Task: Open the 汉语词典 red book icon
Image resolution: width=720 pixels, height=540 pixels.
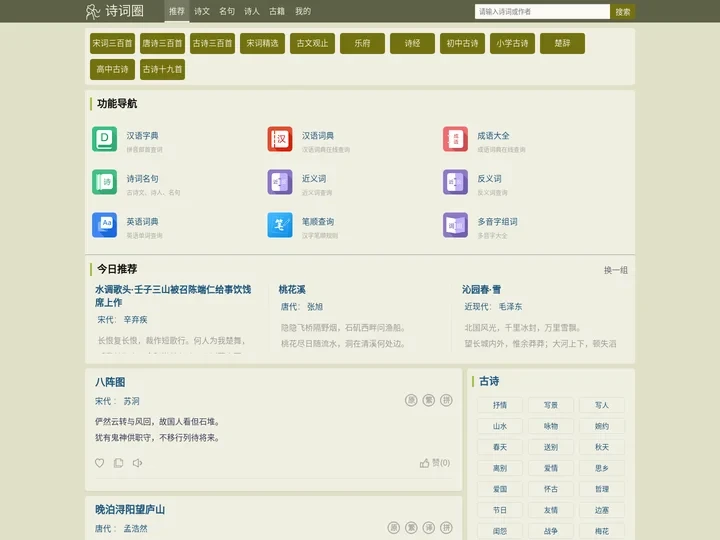Action: (280, 139)
